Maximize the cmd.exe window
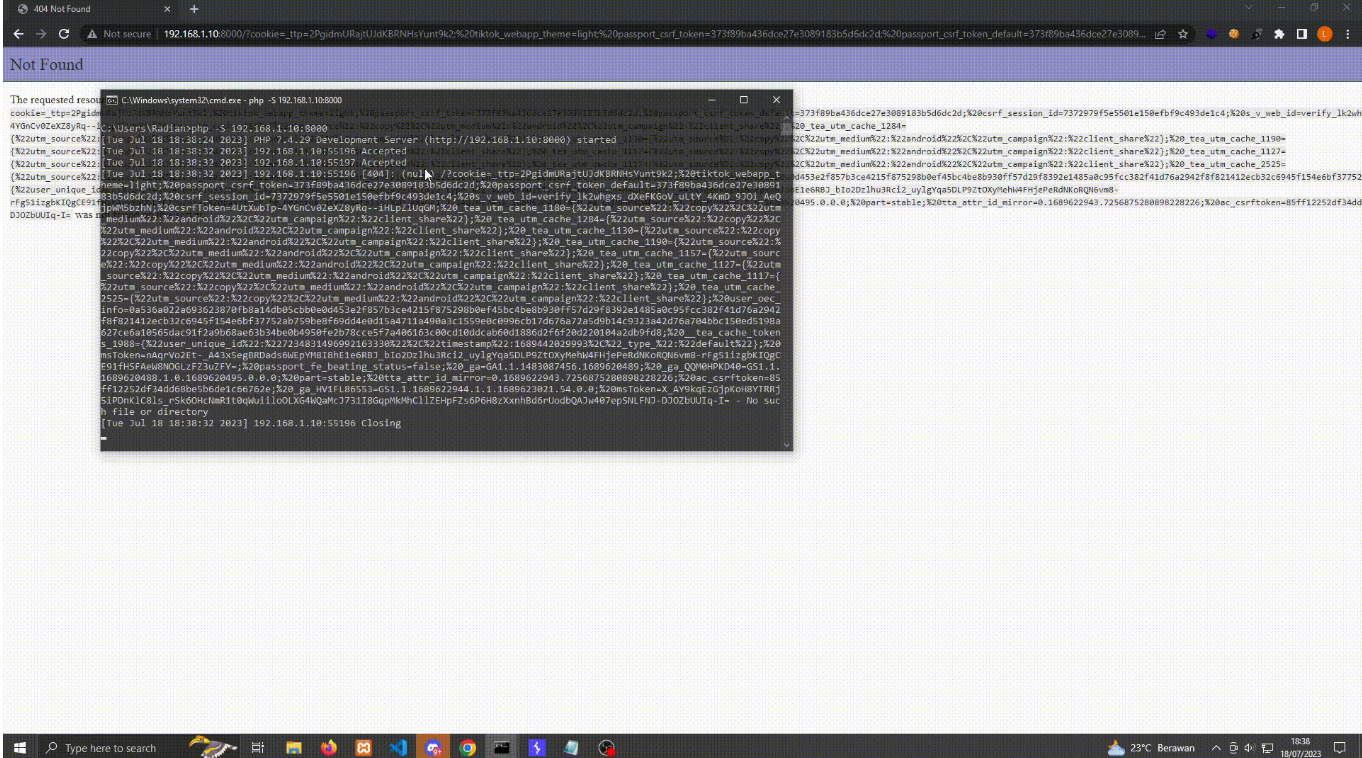The height and width of the screenshot is (758, 1362). [x=743, y=100]
